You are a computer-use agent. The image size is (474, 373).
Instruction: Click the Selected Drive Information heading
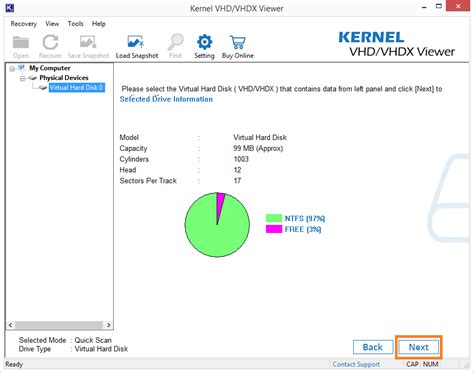pos(166,99)
